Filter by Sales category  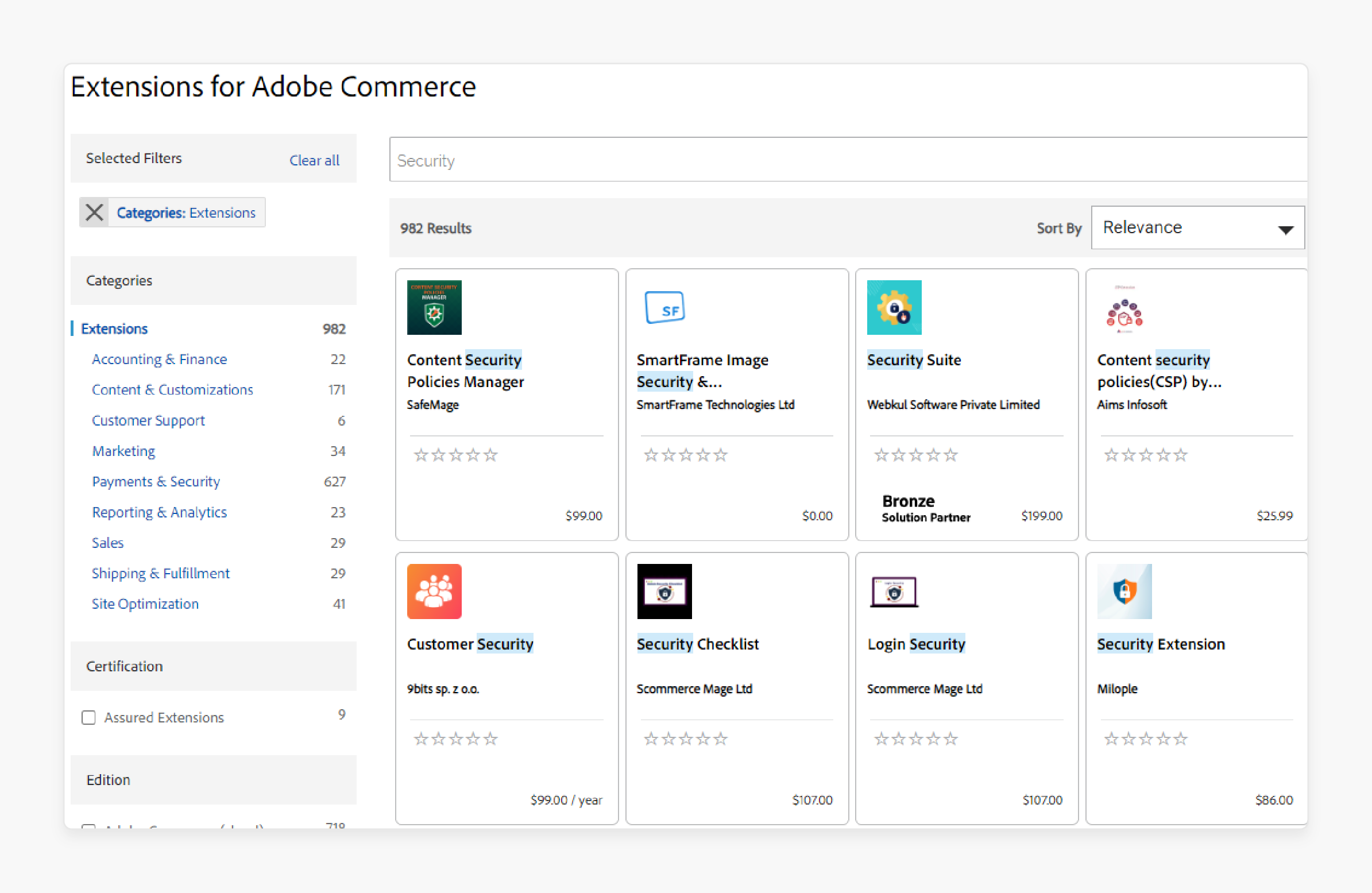click(x=107, y=543)
